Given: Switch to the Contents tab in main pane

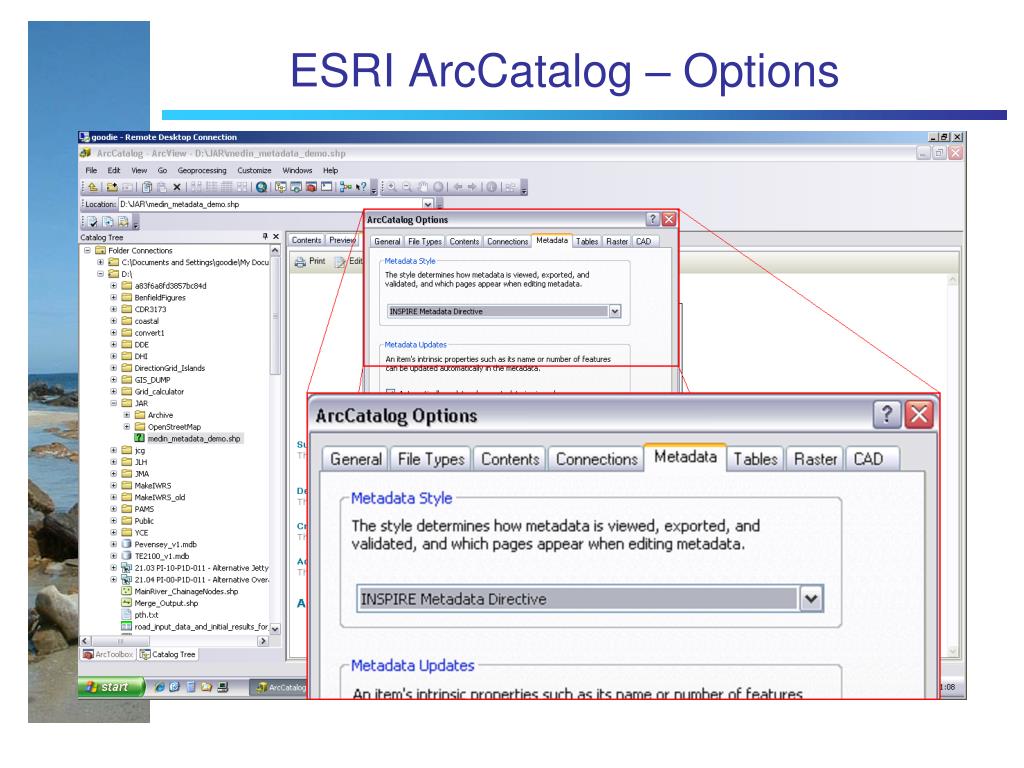Looking at the screenshot, I should (306, 240).
